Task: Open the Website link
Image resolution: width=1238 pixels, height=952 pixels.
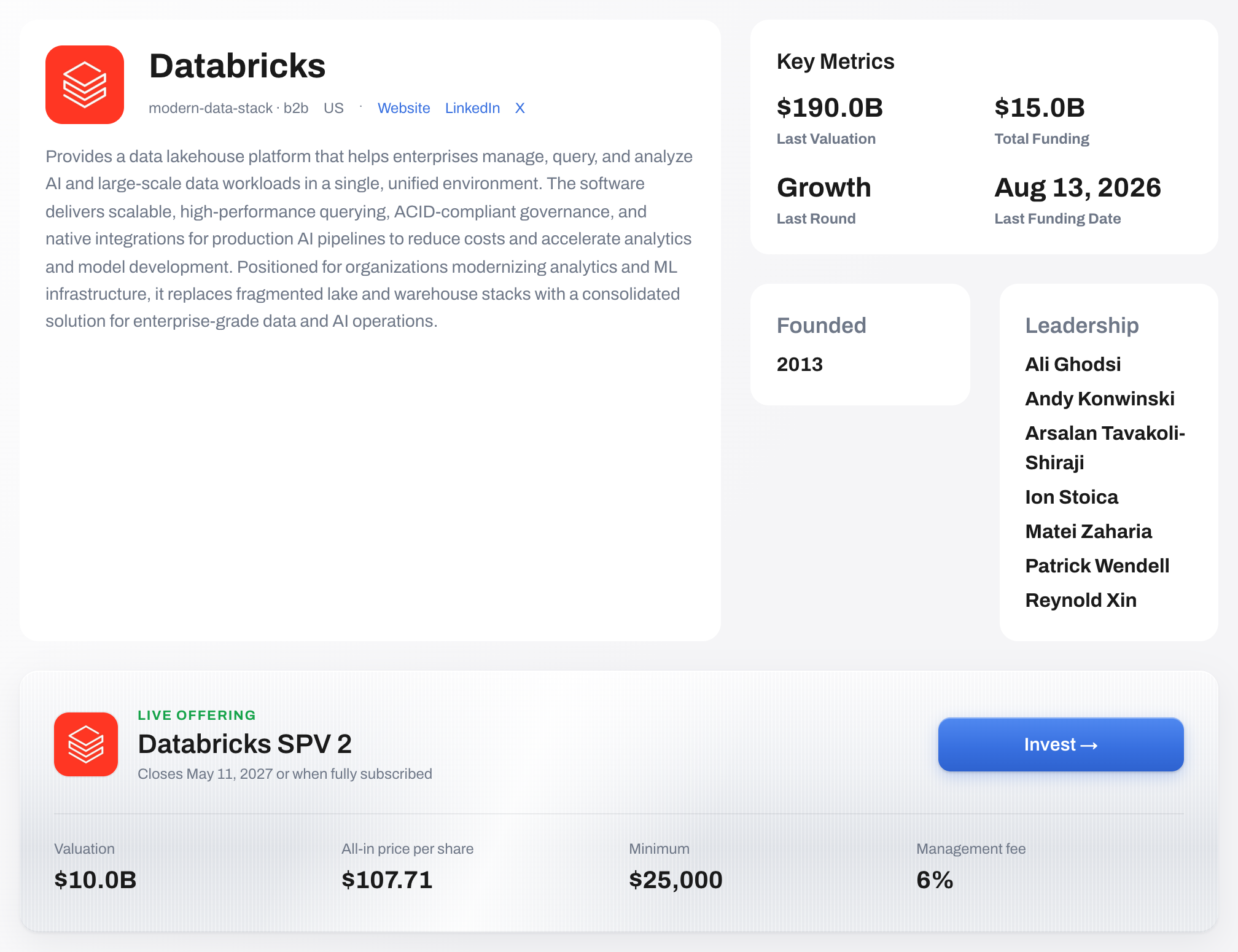Action: coord(403,108)
